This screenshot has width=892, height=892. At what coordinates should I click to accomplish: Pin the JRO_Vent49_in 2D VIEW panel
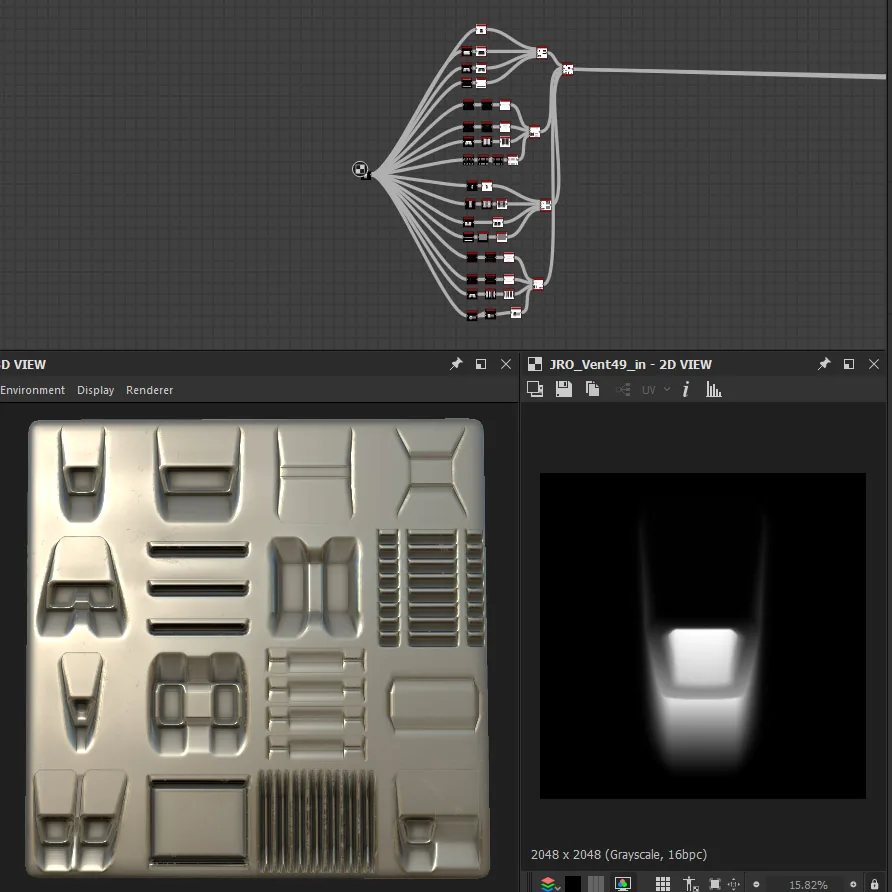click(824, 364)
